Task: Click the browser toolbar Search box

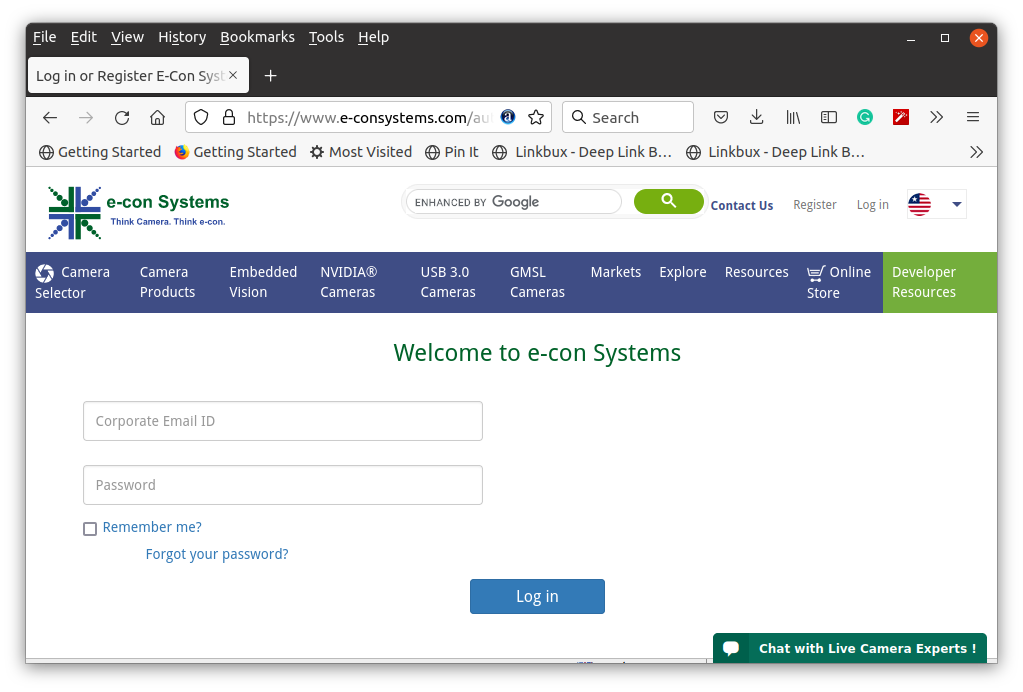Action: click(628, 117)
